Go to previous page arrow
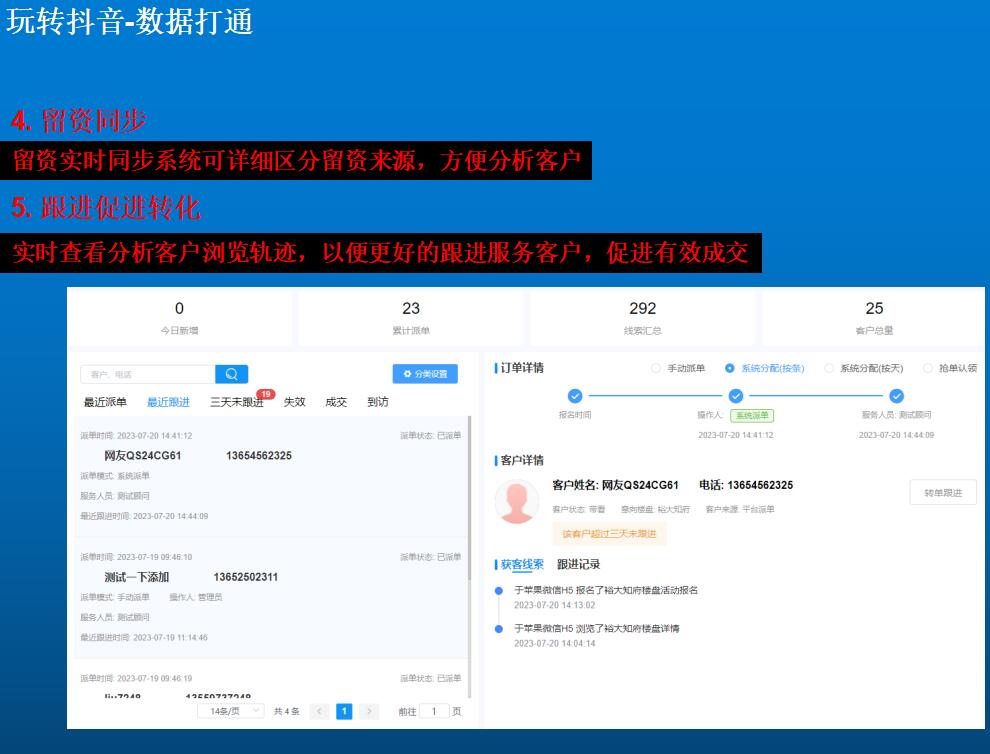Image resolution: width=990 pixels, height=754 pixels. (319, 711)
